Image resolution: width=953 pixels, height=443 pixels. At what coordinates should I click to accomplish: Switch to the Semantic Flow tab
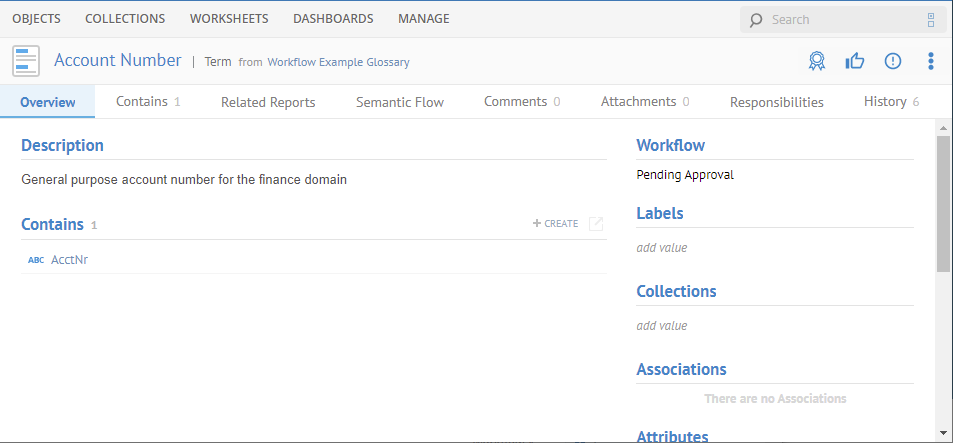tap(399, 102)
